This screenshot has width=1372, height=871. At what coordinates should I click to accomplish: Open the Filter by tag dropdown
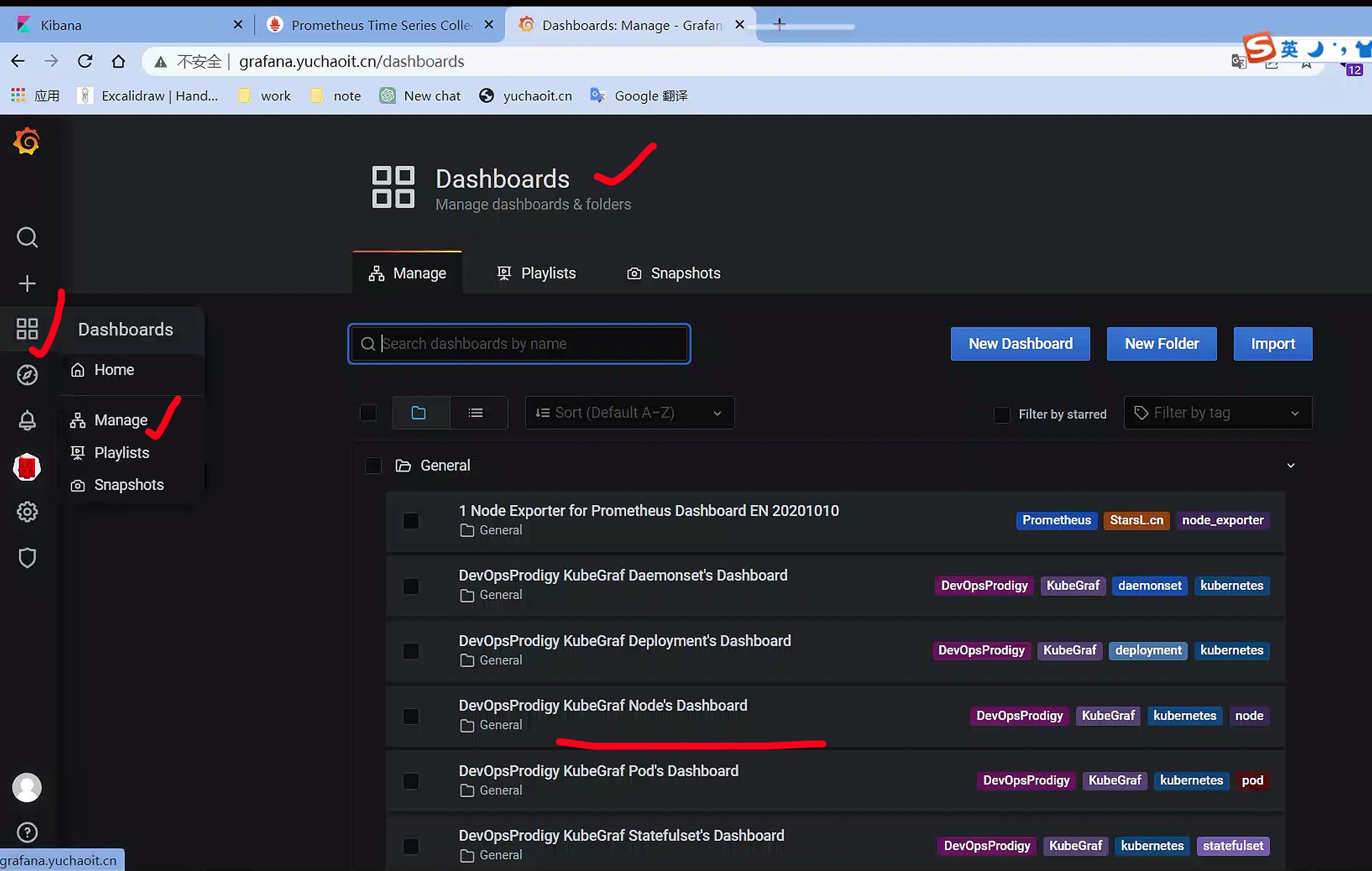point(1217,413)
